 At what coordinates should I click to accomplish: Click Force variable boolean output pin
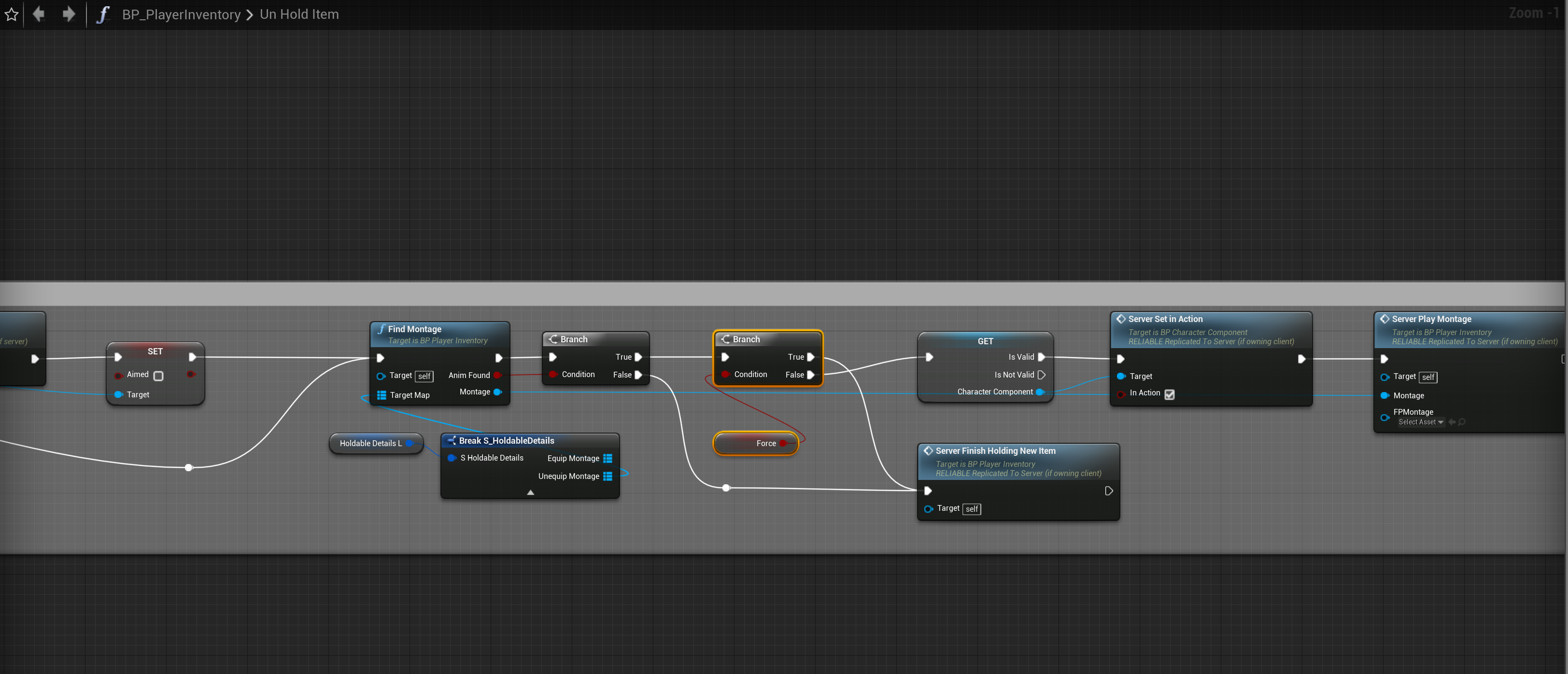(x=783, y=443)
